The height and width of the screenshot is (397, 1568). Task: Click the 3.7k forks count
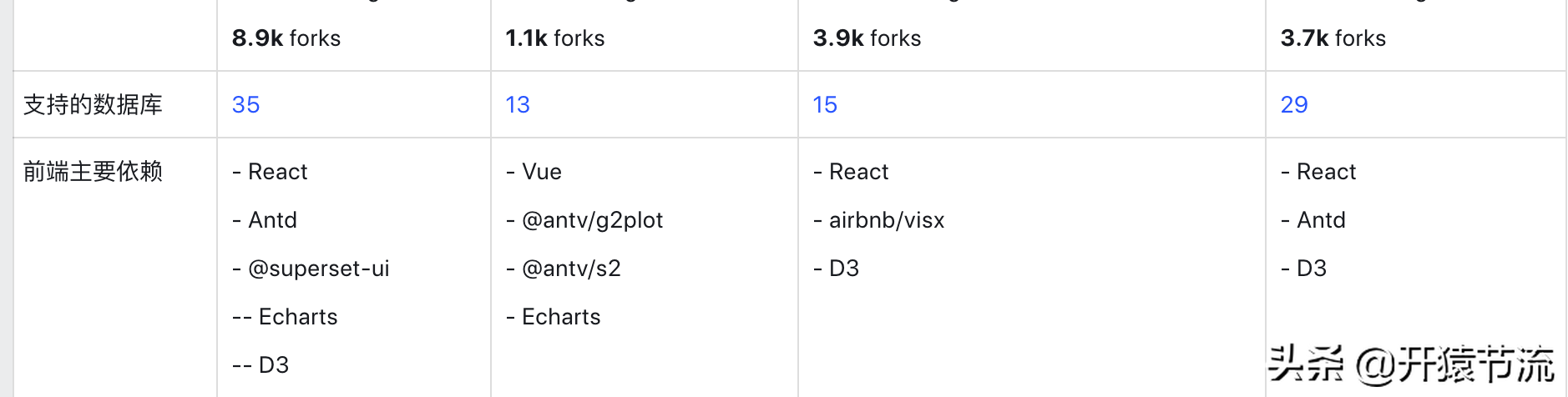(1333, 38)
